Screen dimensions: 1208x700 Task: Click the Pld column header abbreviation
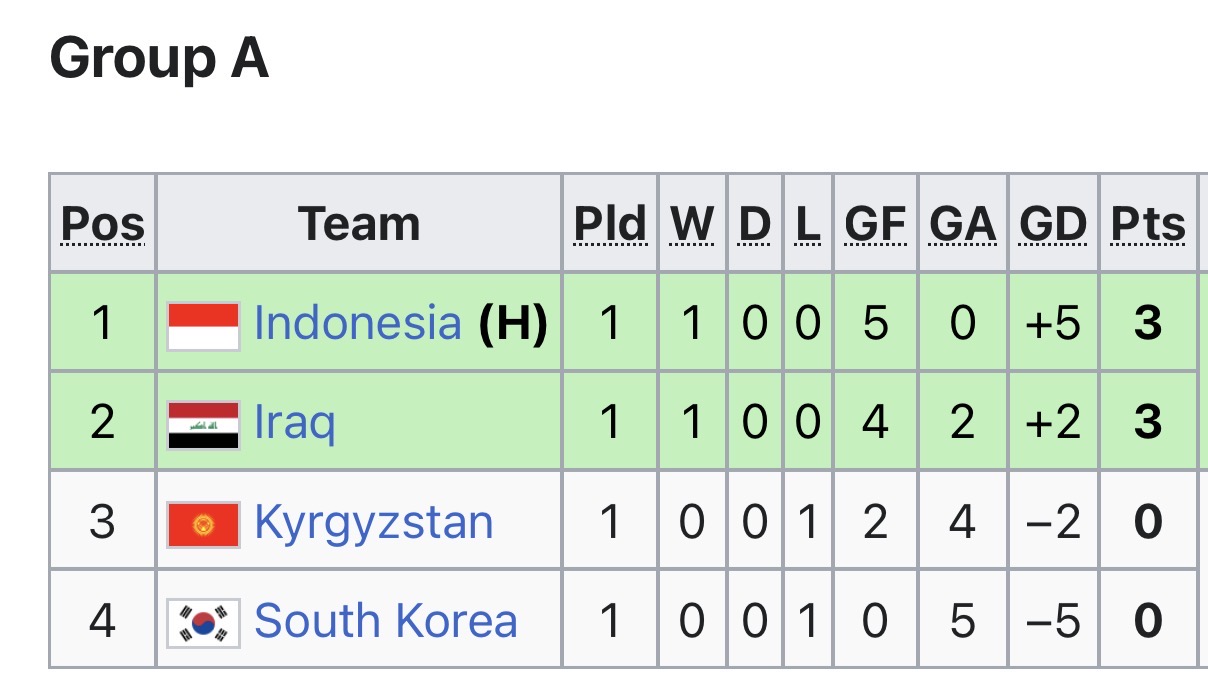point(610,224)
